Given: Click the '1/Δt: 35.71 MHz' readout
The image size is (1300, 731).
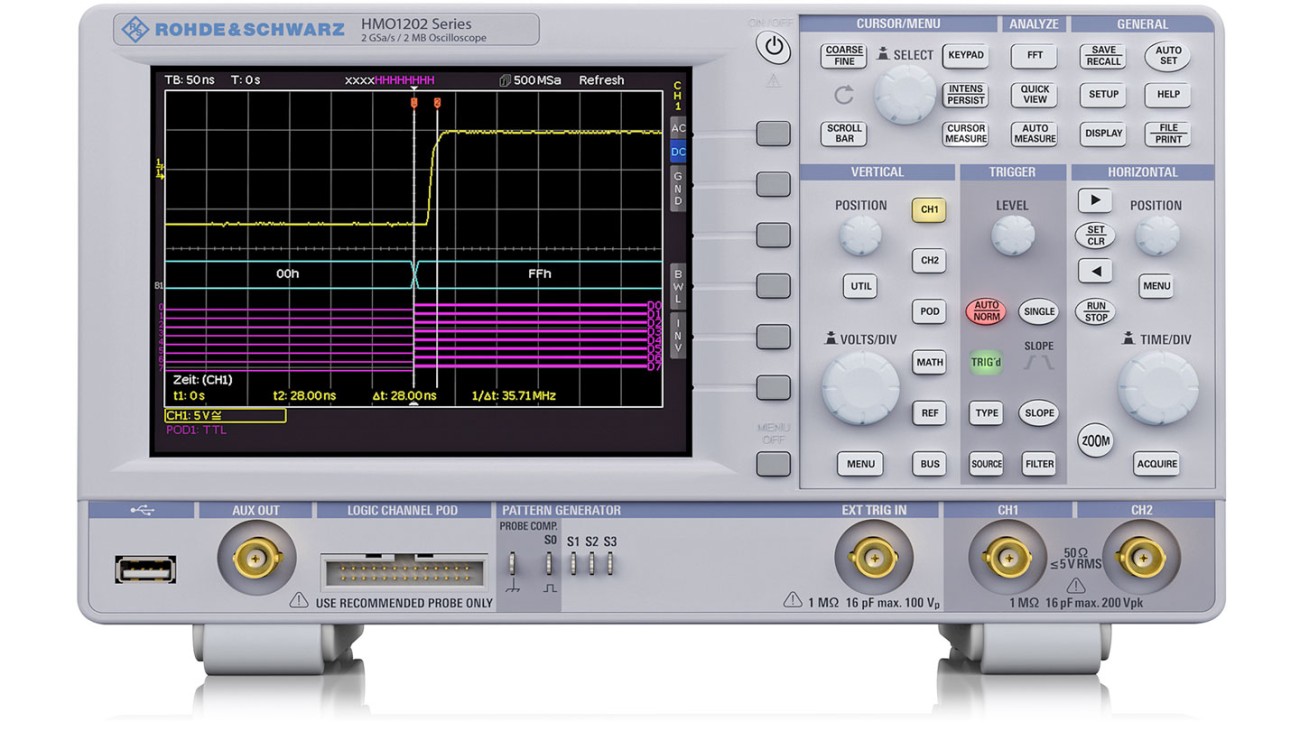Looking at the screenshot, I should point(513,396).
